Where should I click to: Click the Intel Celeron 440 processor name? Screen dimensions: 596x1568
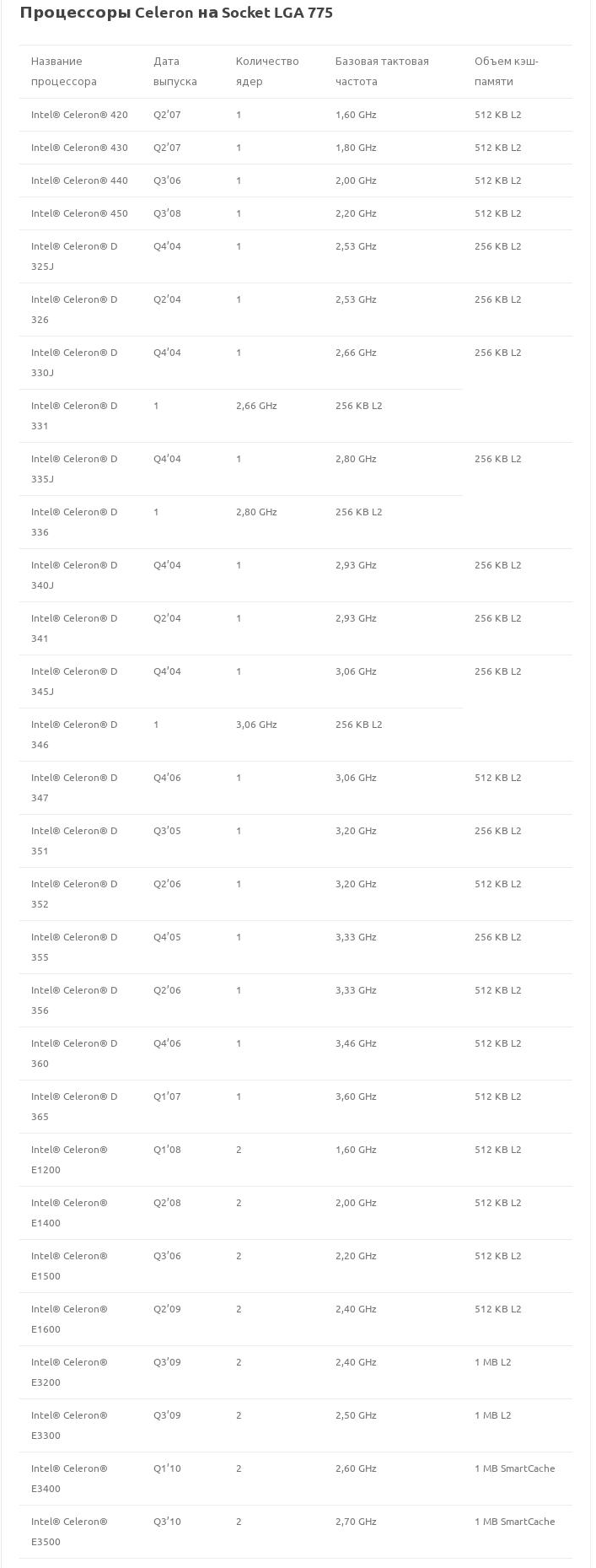pyautogui.click(x=79, y=181)
